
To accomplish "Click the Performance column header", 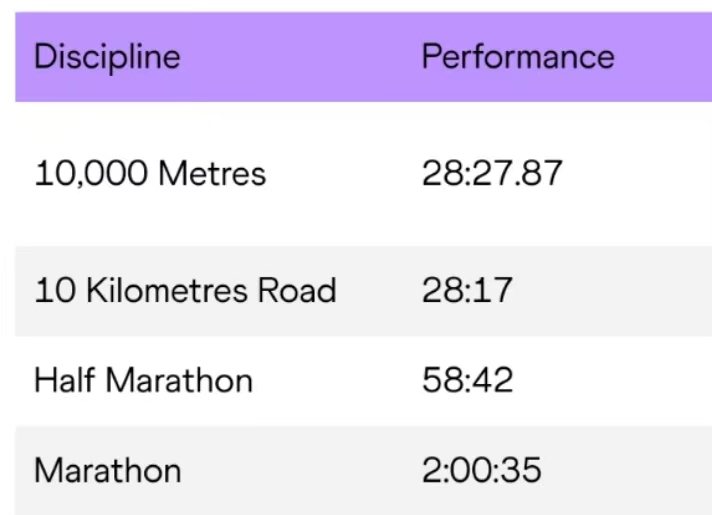I will click(518, 57).
